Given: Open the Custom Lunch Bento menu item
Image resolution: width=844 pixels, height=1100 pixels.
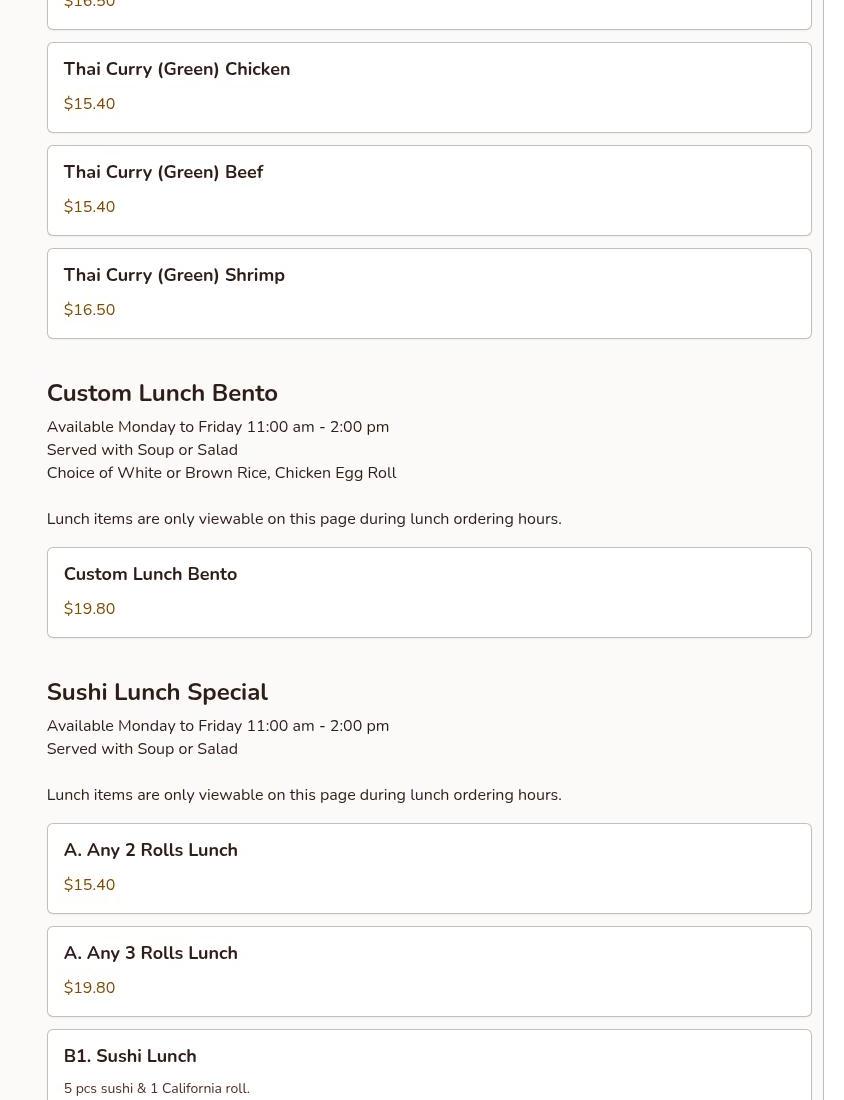Looking at the screenshot, I should (x=429, y=593).
